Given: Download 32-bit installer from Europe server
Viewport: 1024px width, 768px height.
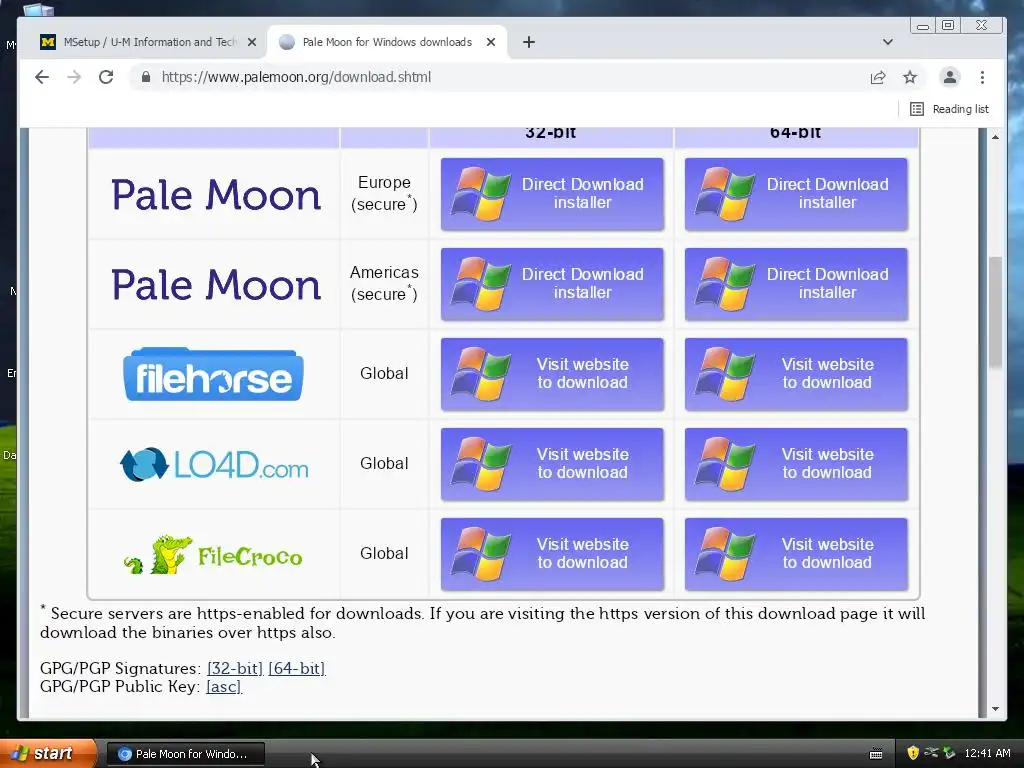Looking at the screenshot, I should click(x=552, y=194).
